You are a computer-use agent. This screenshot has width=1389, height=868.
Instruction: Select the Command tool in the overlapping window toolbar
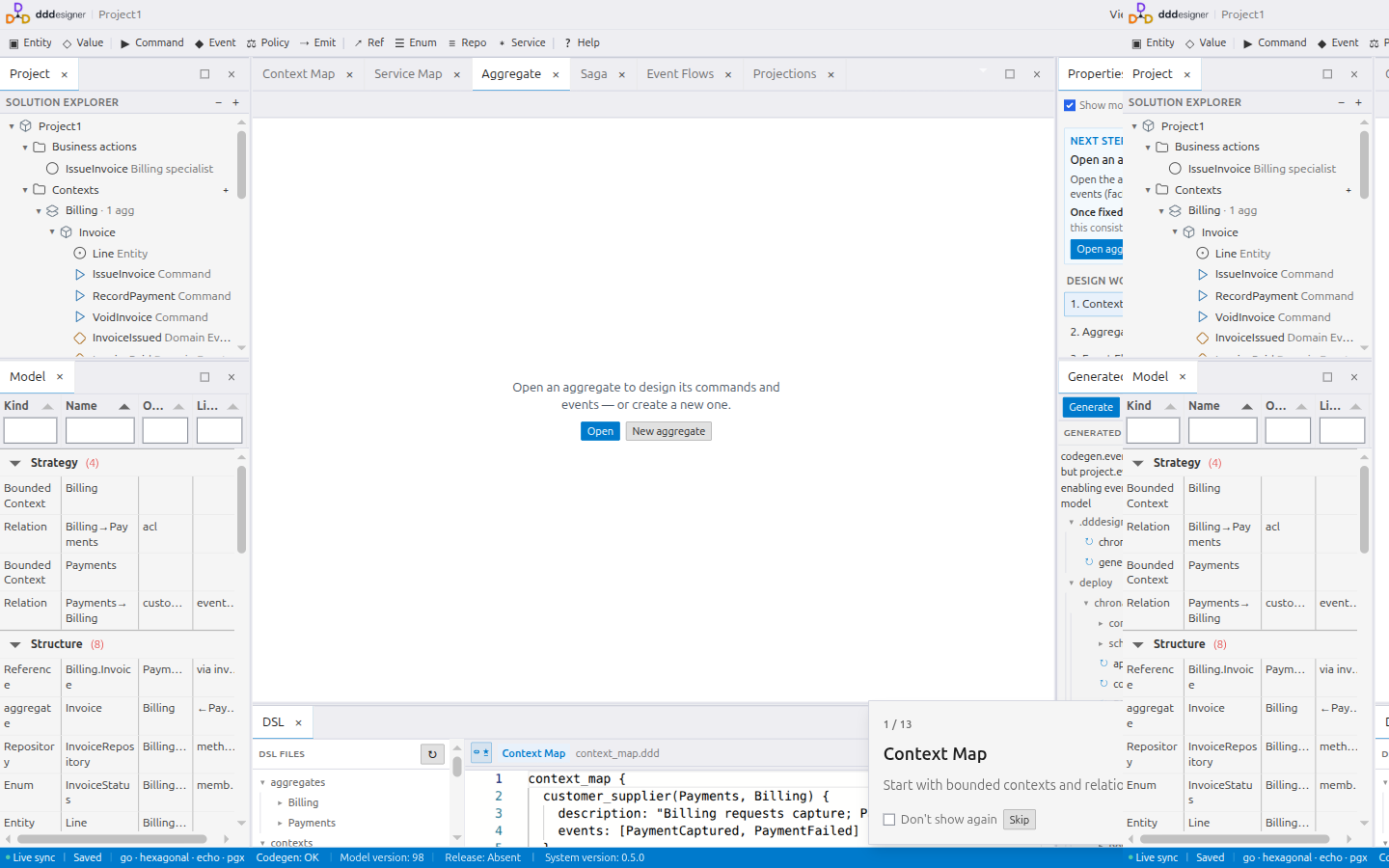click(1275, 42)
